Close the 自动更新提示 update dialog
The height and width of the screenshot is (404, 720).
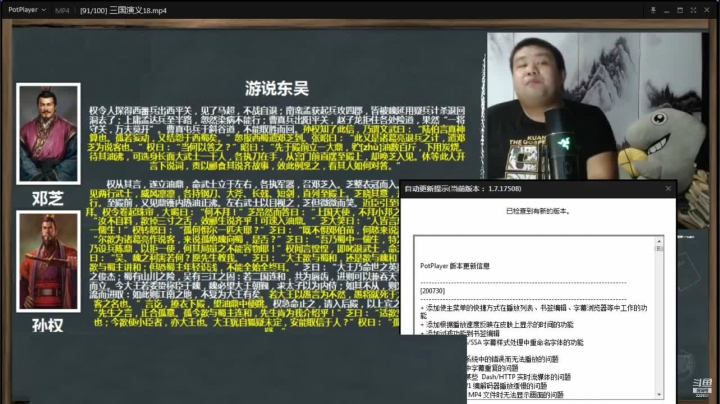668,189
